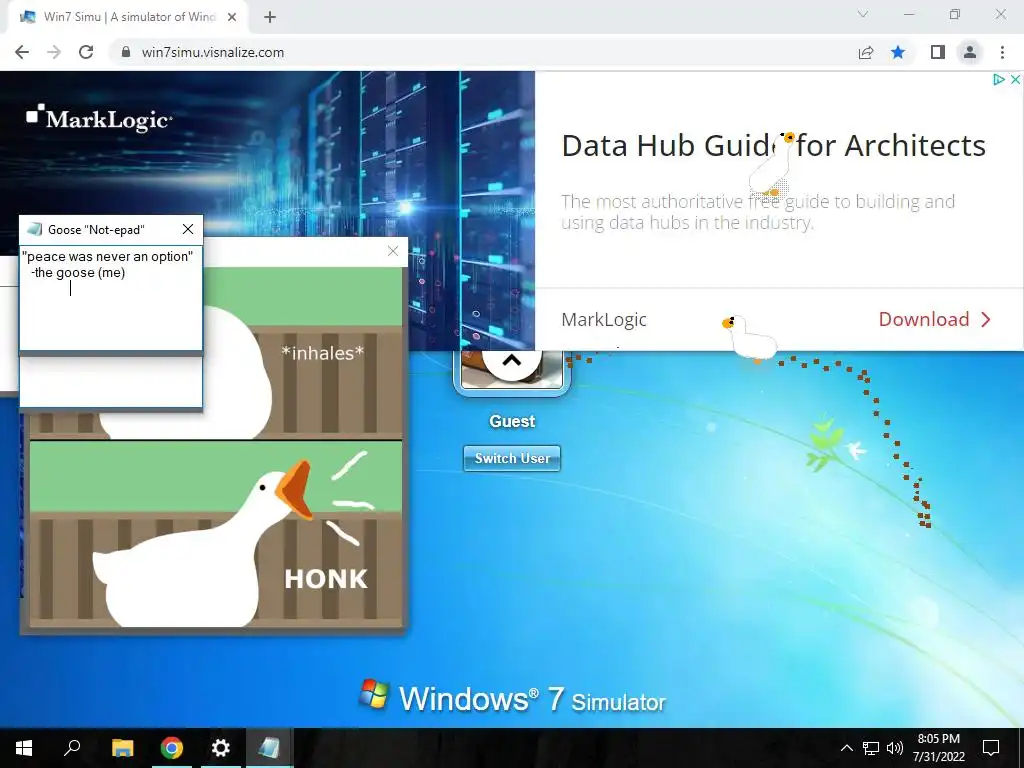Expand hidden system tray icons
The width and height of the screenshot is (1024, 768).
[846, 748]
